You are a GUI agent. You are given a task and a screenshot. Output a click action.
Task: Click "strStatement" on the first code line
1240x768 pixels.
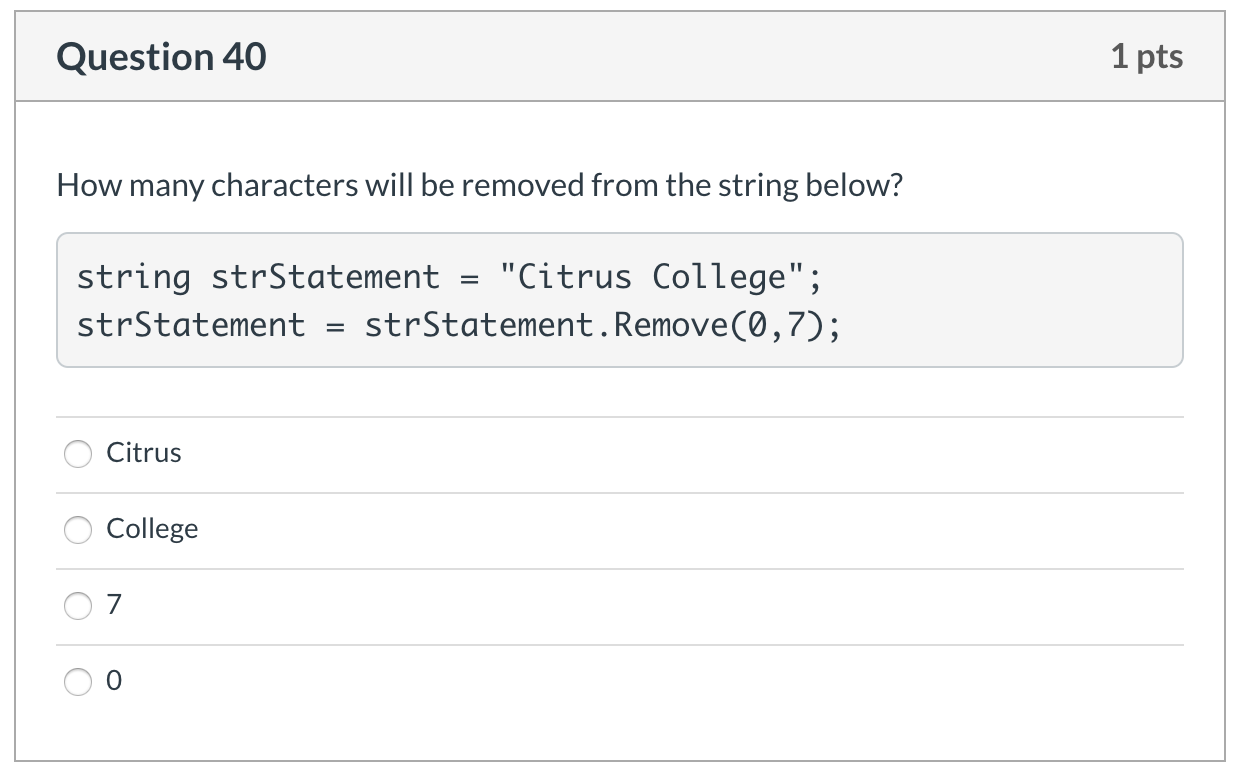(325, 276)
